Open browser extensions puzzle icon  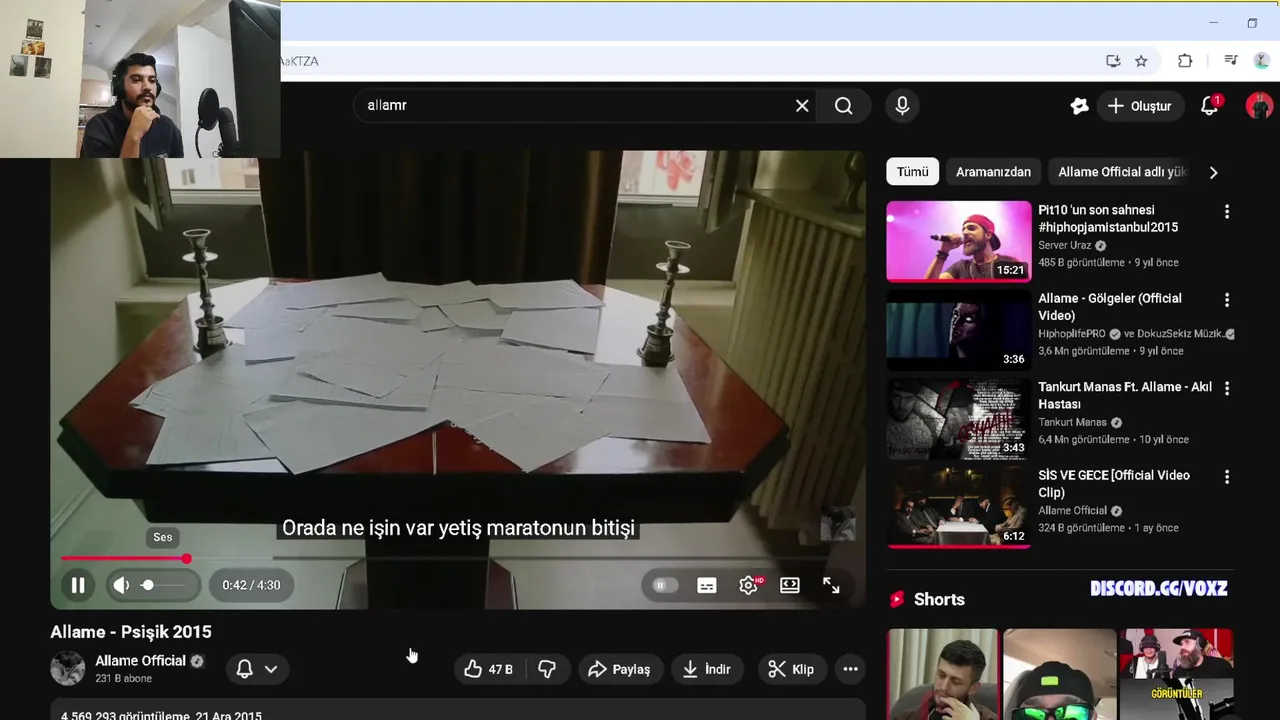(1185, 61)
